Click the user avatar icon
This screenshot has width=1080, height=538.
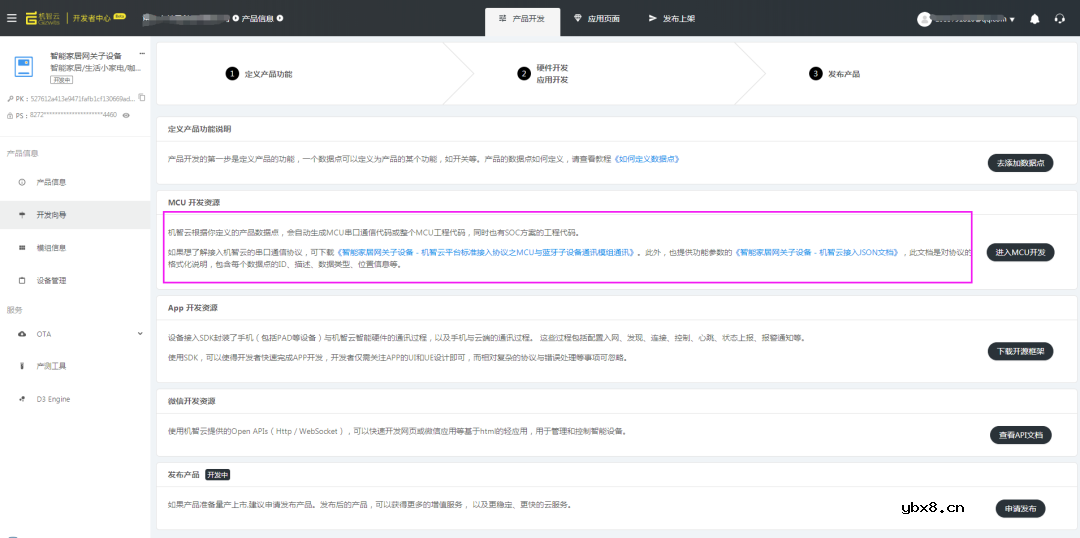[924, 19]
